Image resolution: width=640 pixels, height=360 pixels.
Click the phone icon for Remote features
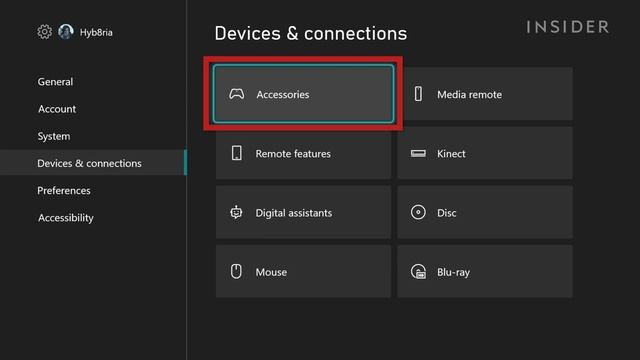pyautogui.click(x=237, y=153)
